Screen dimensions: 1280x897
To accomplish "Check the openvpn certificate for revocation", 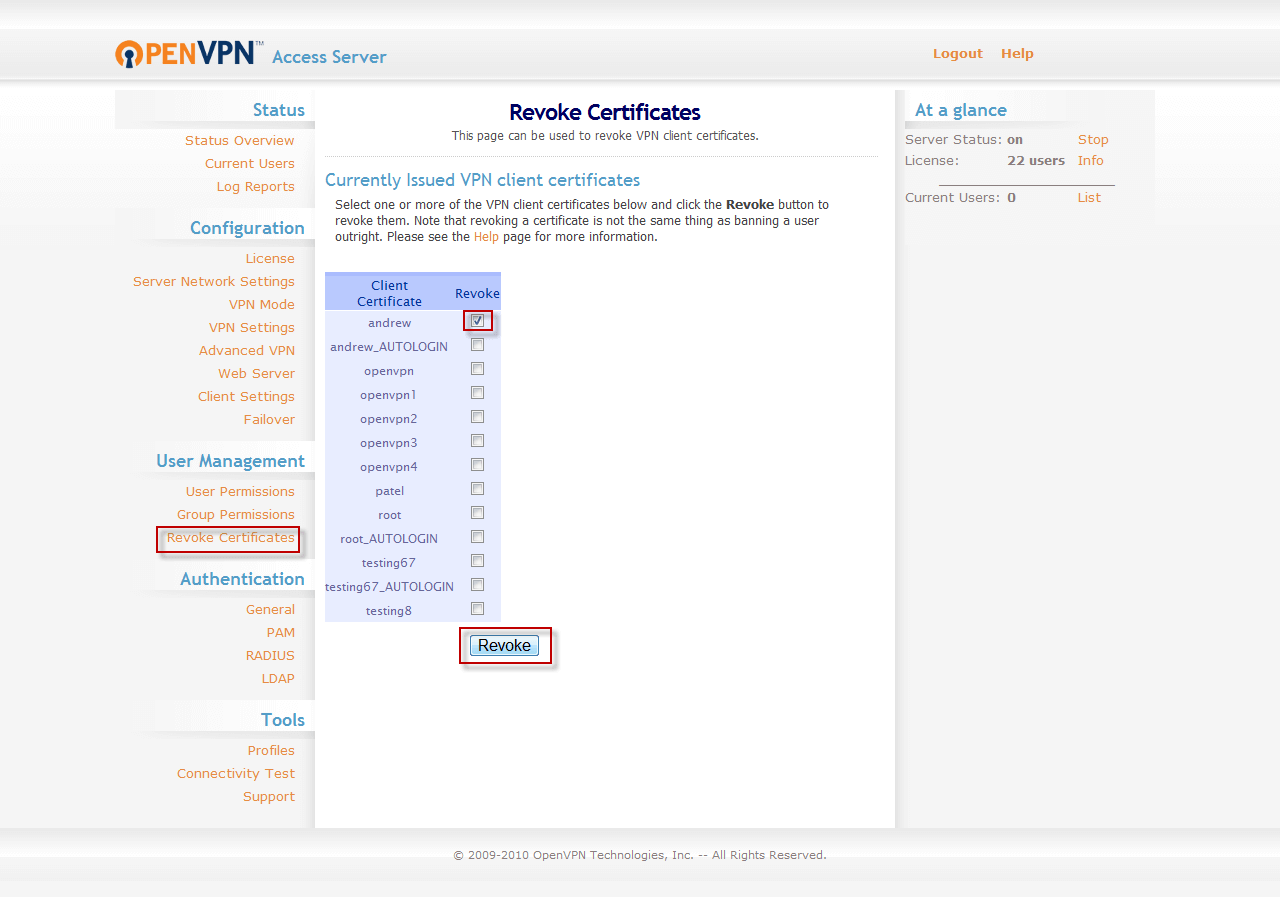I will [x=477, y=368].
